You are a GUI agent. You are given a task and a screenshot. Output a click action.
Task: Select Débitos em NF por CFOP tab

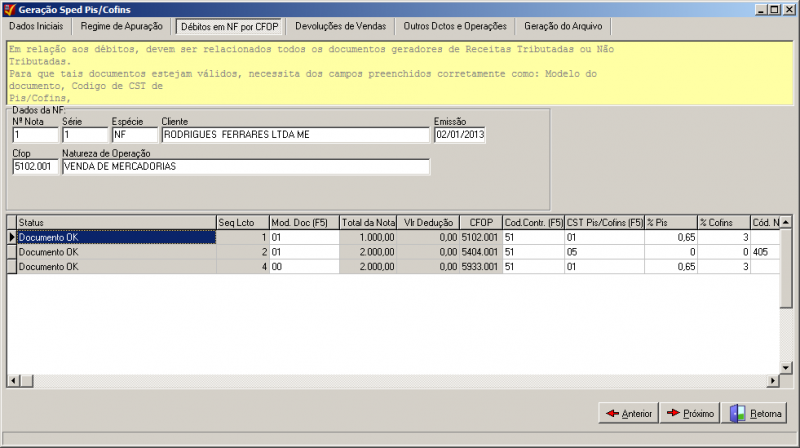tap(230, 27)
